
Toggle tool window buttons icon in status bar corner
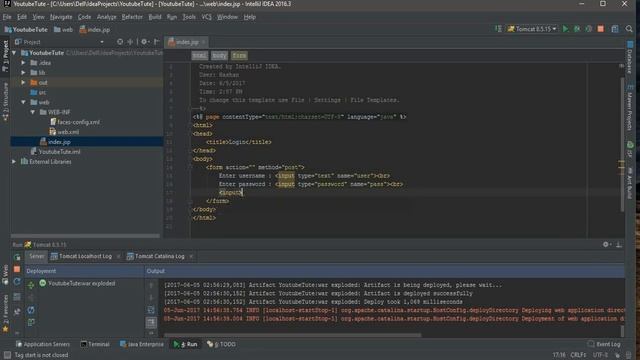pyautogui.click(x=7, y=355)
